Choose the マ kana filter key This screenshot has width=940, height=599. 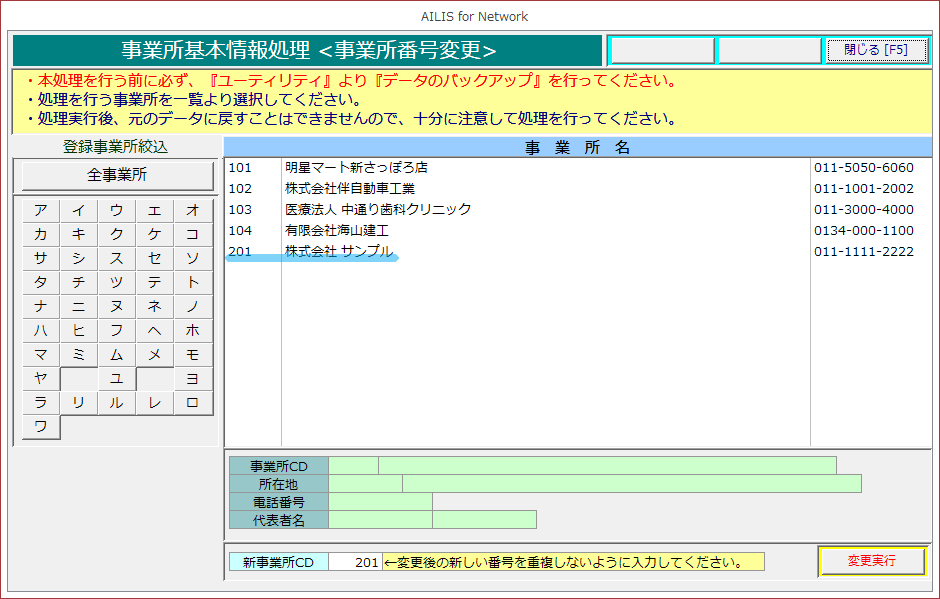pos(41,354)
